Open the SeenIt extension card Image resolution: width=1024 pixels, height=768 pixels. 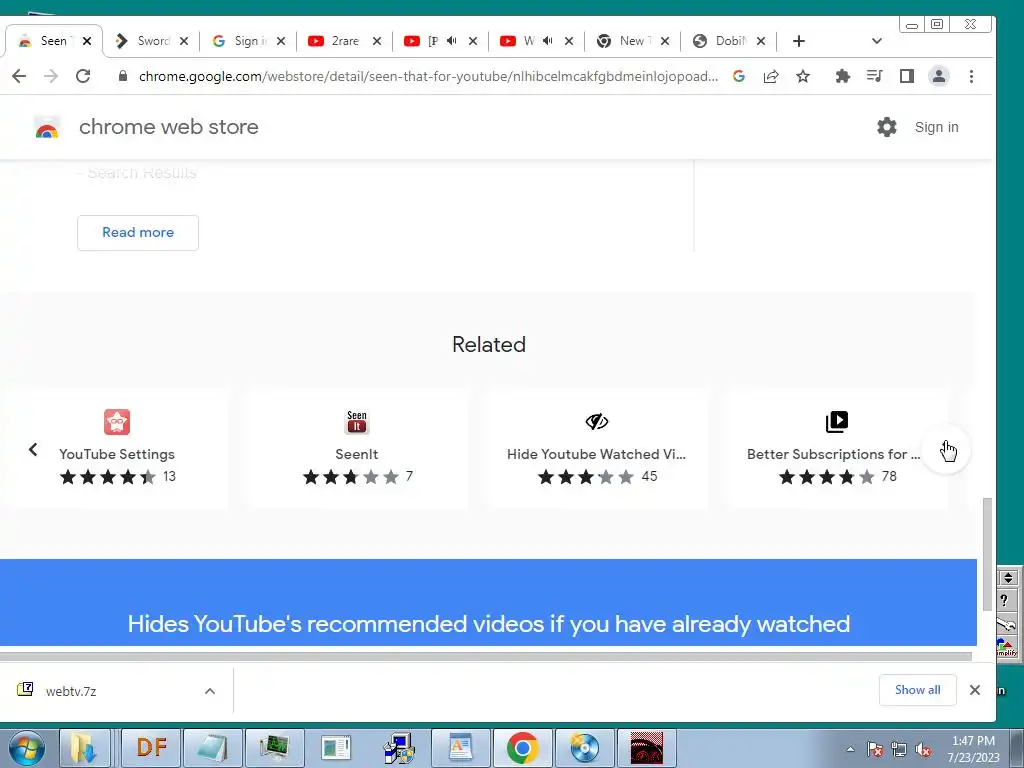tap(357, 449)
